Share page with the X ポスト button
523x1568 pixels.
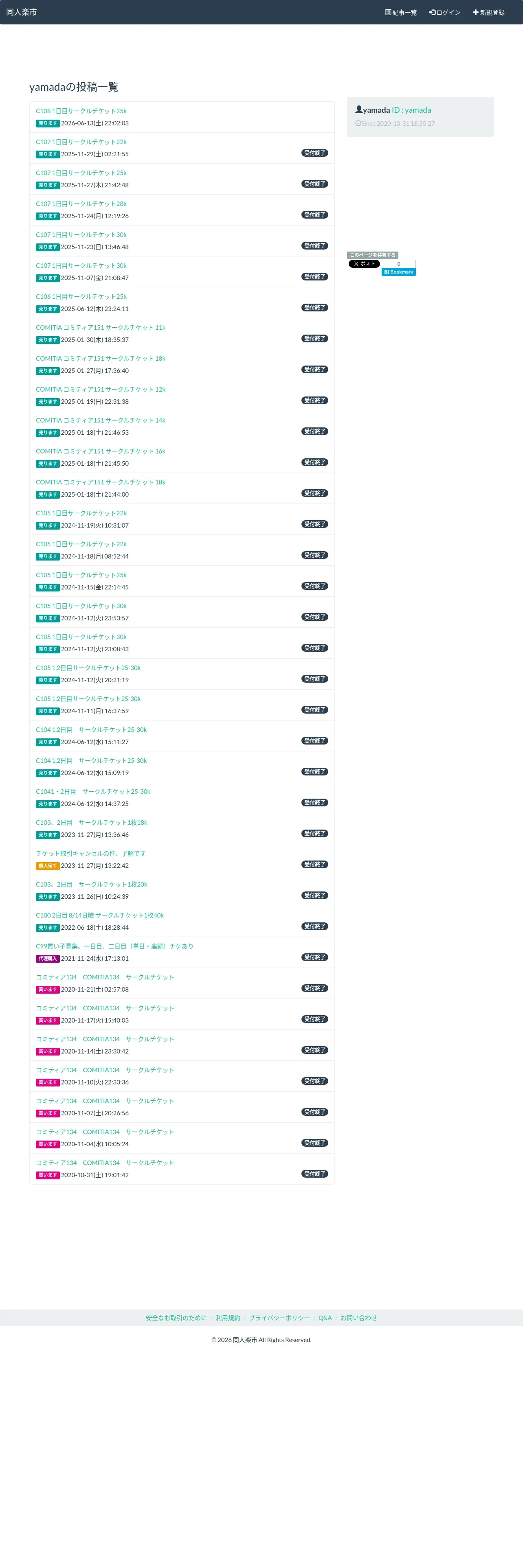[x=364, y=263]
